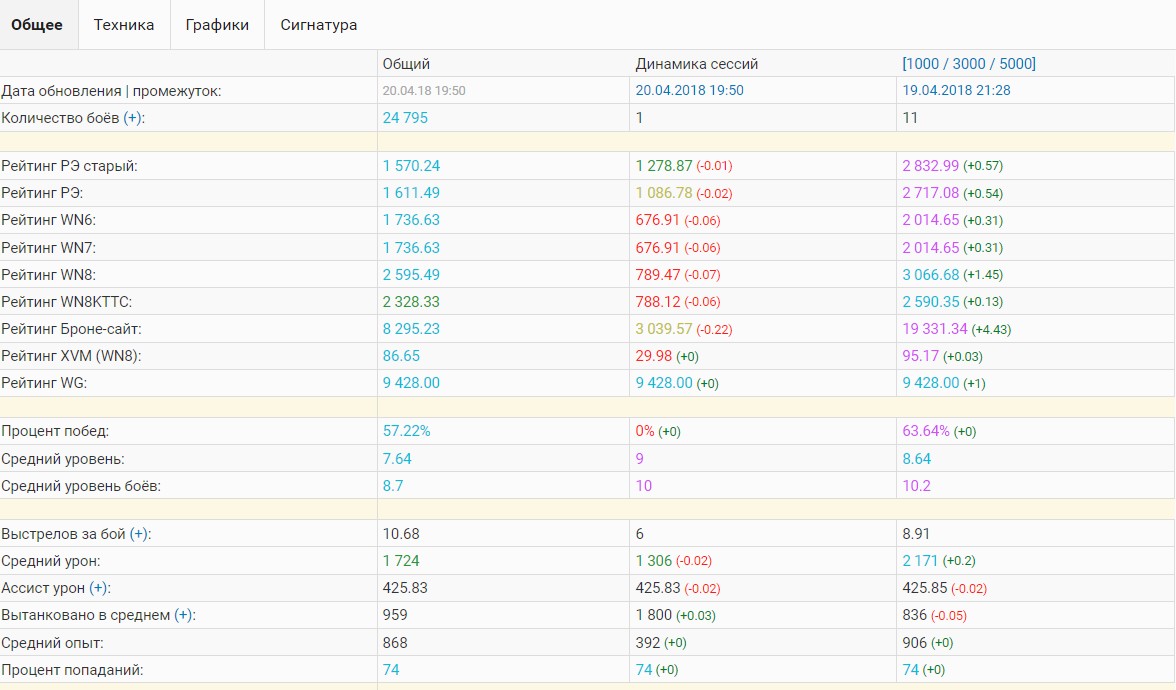Select the Сигнатура tab
Viewport: 1176px width, 690px height.
[318, 25]
